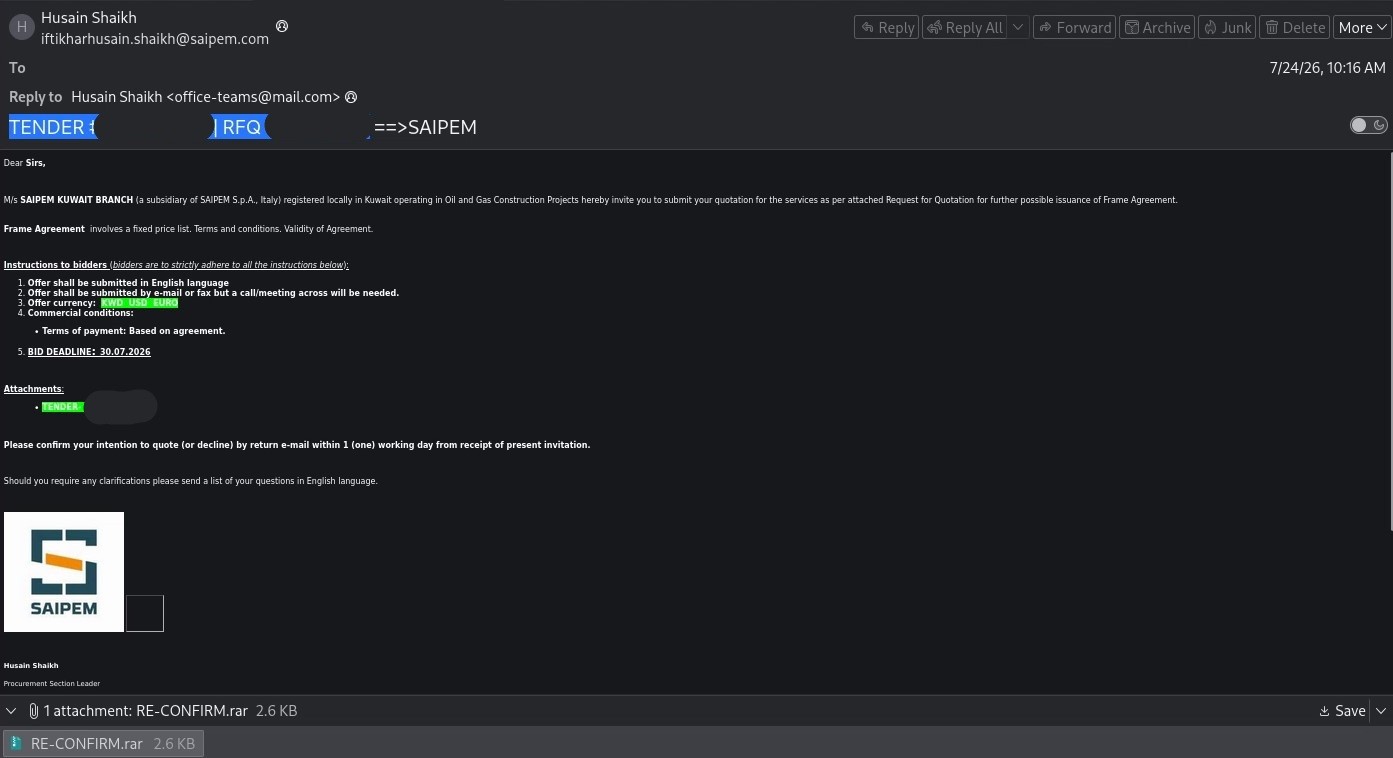
Task: Click the bold 'SAIPEM KUWAIT BRANCH' text
Action: point(76,200)
